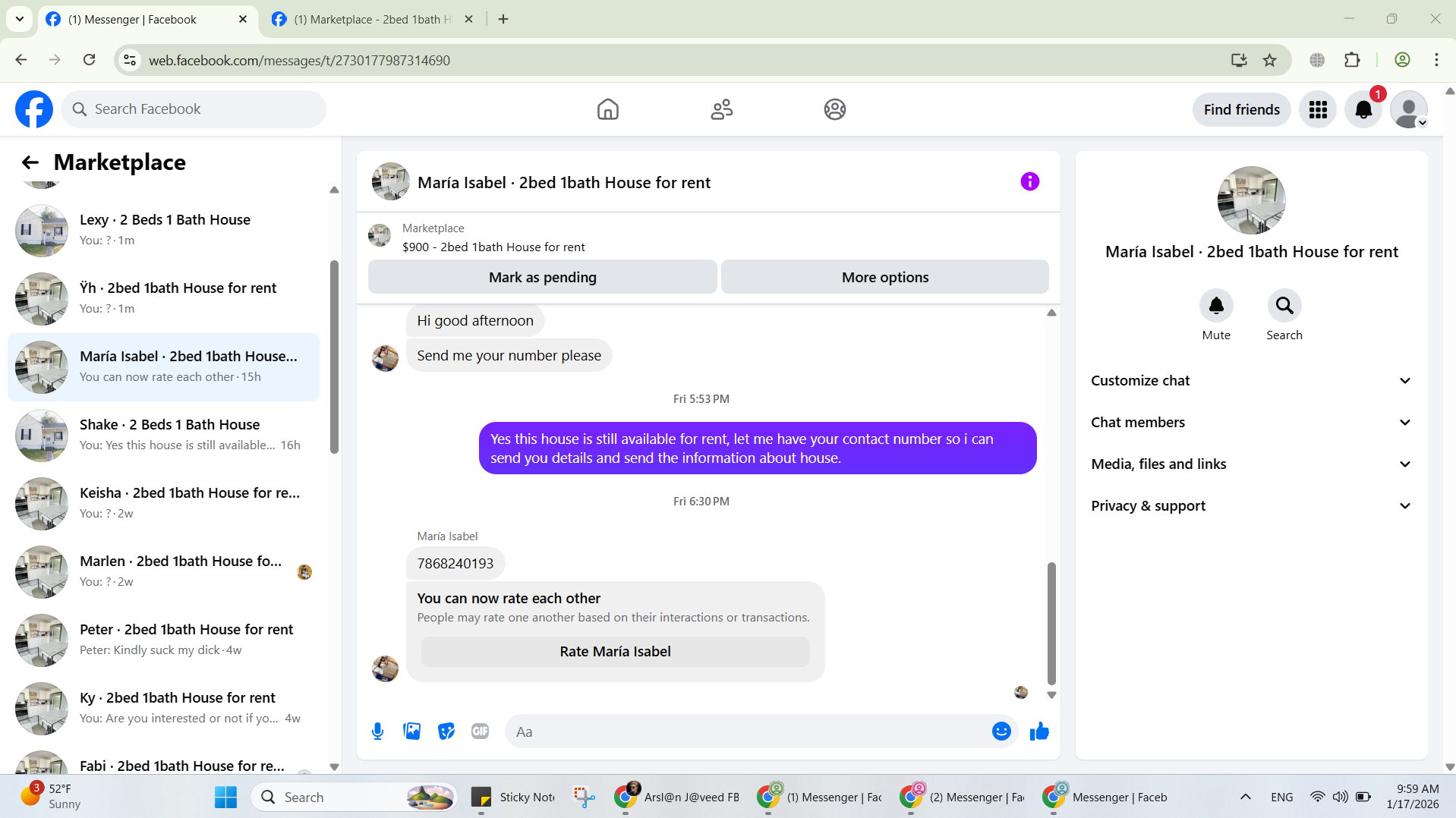Open the notifications bell

[x=1363, y=109]
